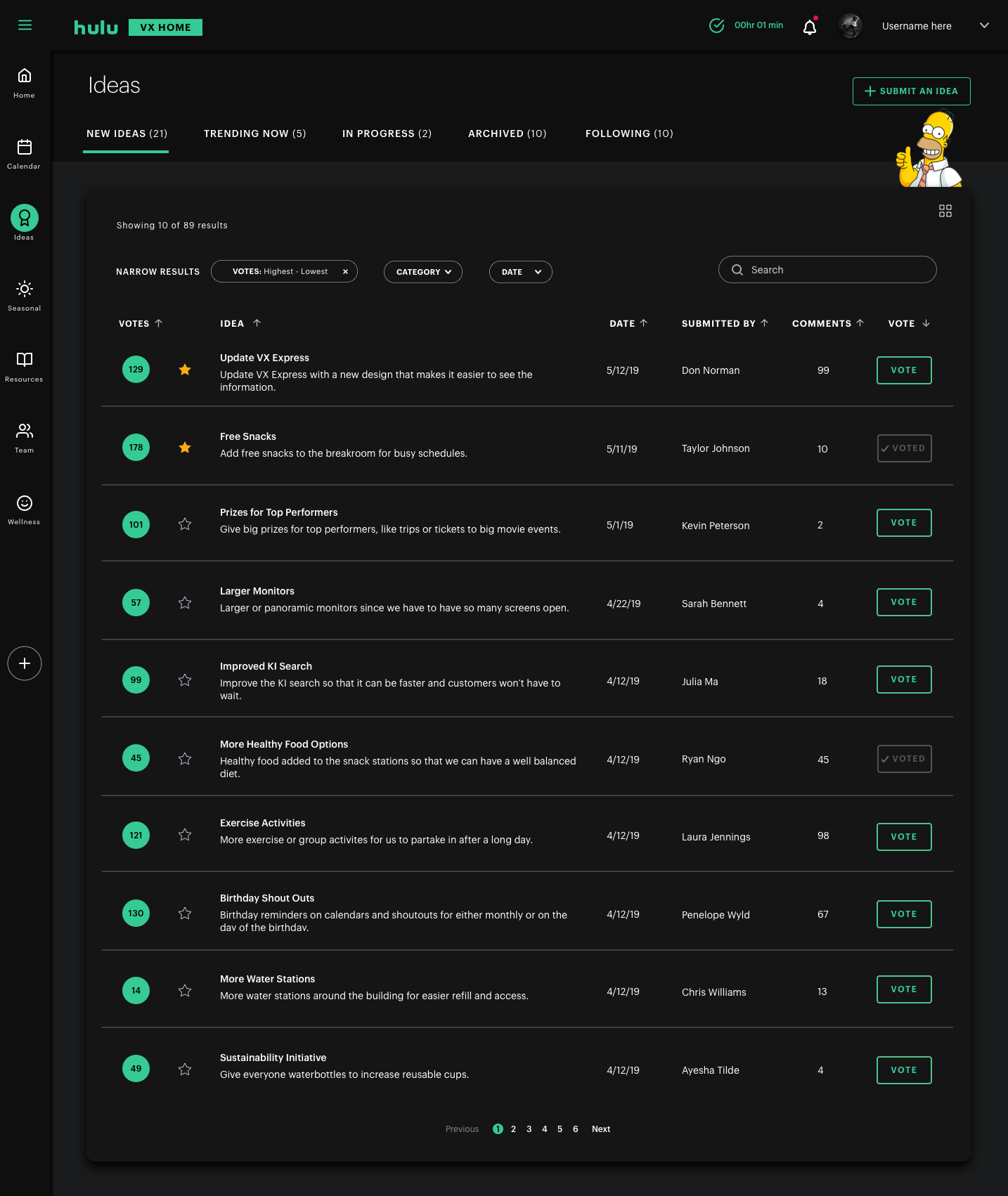1008x1196 pixels.
Task: Open the Category filter dropdown
Action: [423, 272]
